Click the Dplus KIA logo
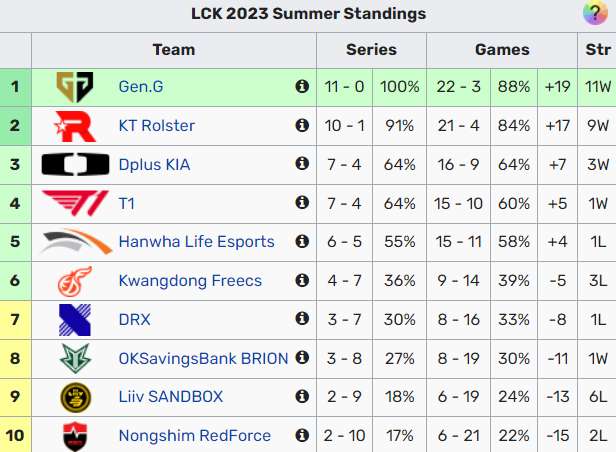The image size is (616, 452). pos(75,165)
